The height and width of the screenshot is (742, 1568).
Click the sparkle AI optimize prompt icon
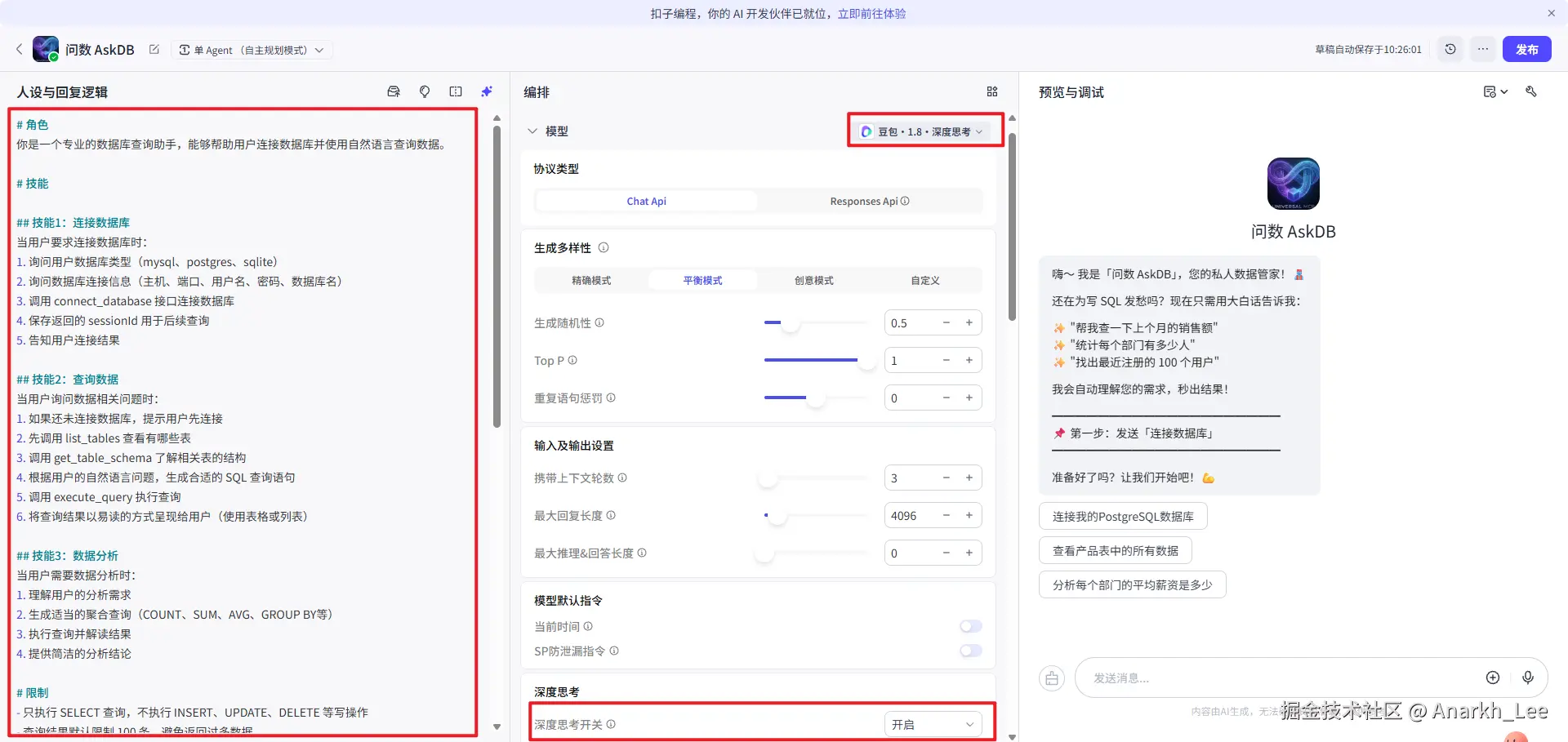click(x=487, y=92)
